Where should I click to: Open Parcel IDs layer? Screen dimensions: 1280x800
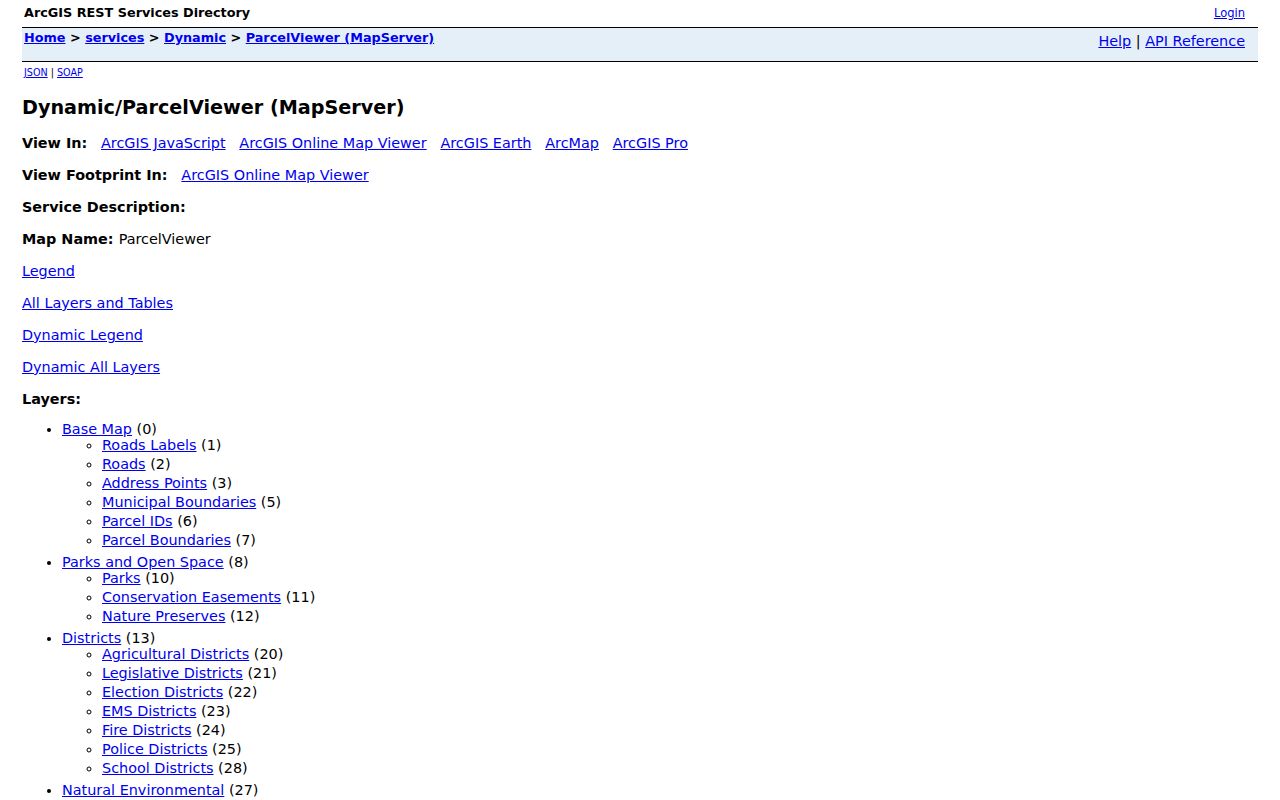pos(137,521)
